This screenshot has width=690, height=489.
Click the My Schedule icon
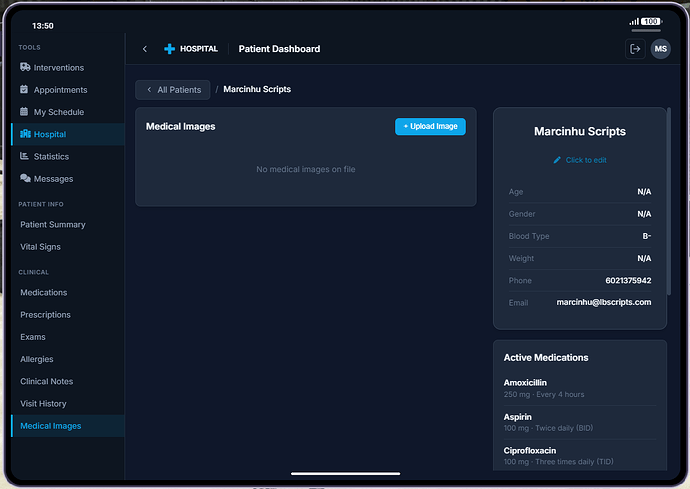(25, 112)
